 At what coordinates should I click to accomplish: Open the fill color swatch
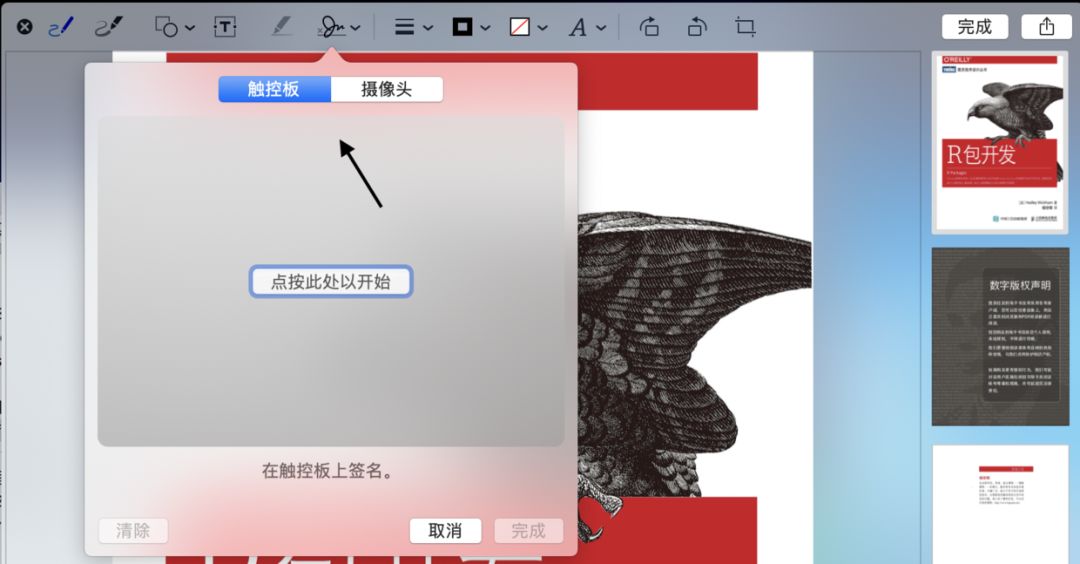coord(519,27)
